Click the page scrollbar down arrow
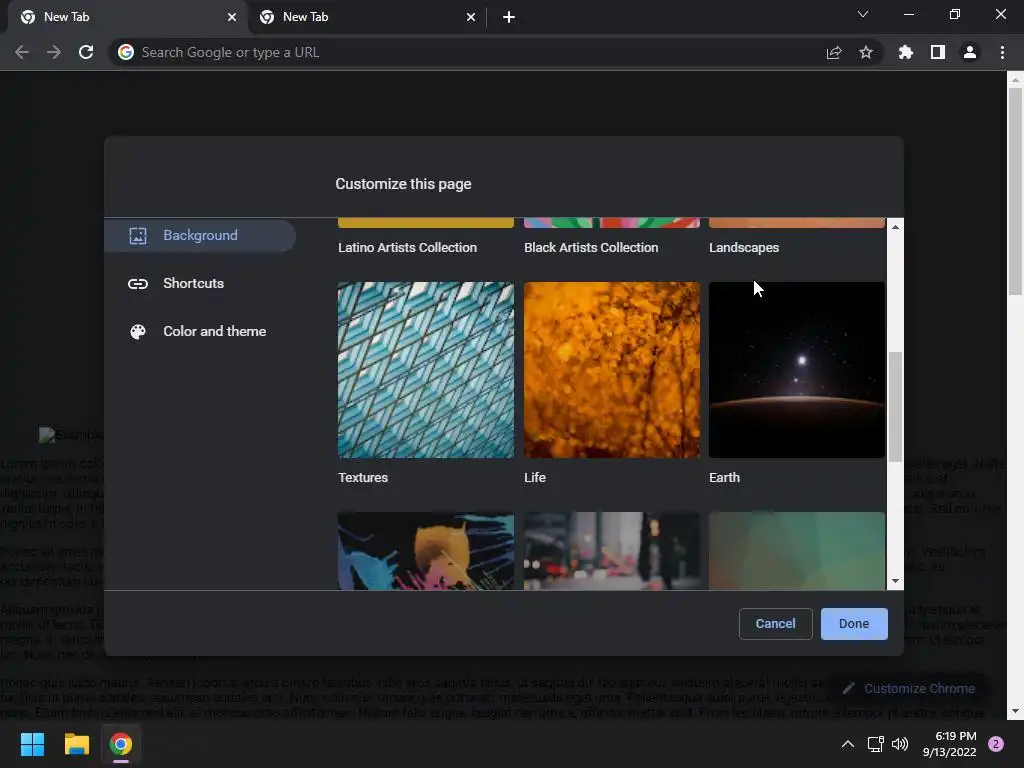1024x768 pixels. (1014, 712)
